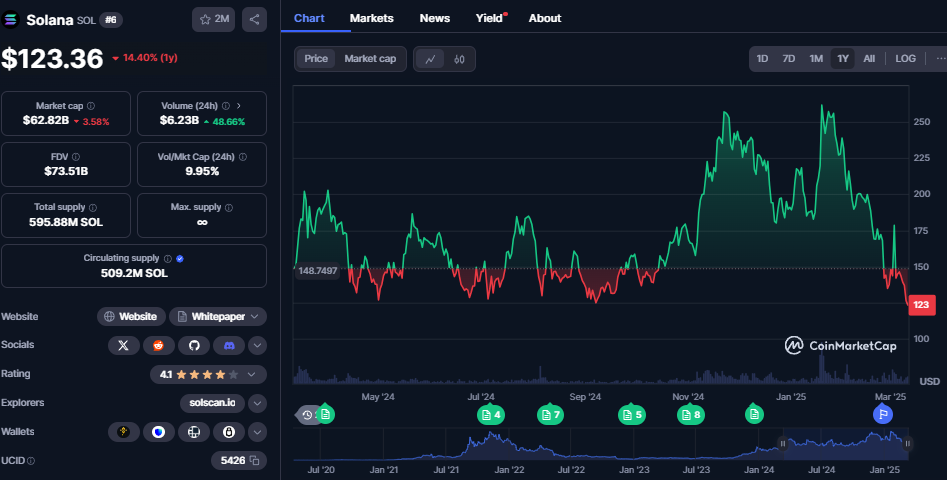Click the chart history clock icon
This screenshot has height=480, width=947.
307,415
